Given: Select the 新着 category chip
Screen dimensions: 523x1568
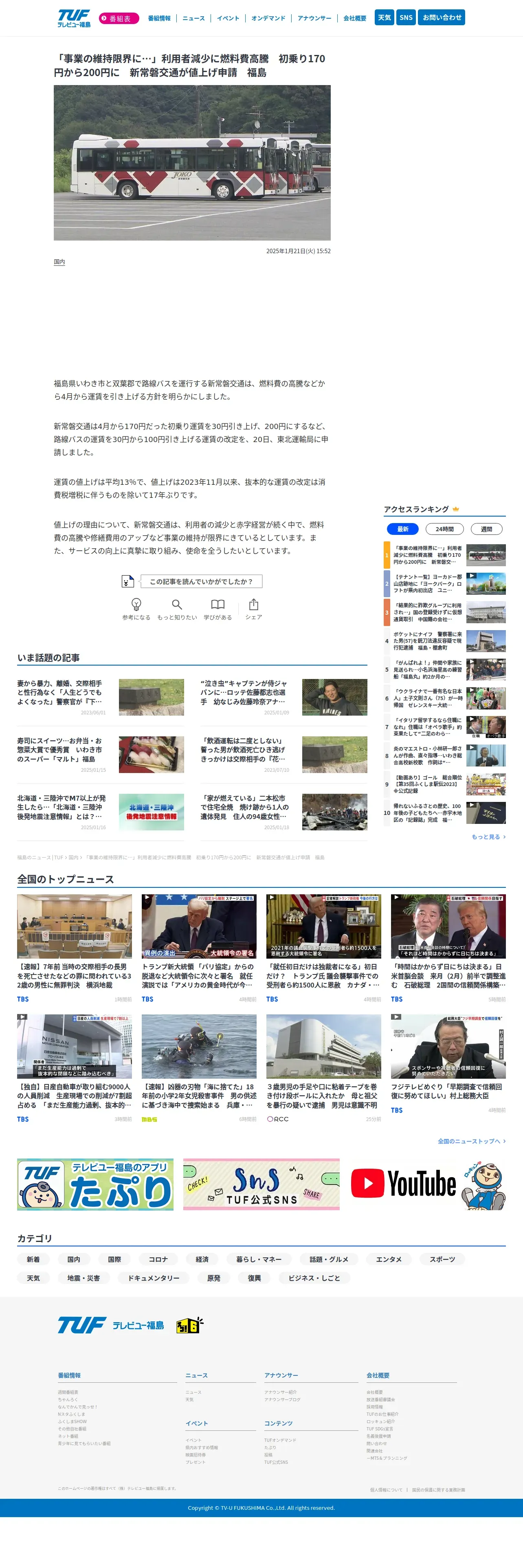Looking at the screenshot, I should click(x=33, y=1259).
